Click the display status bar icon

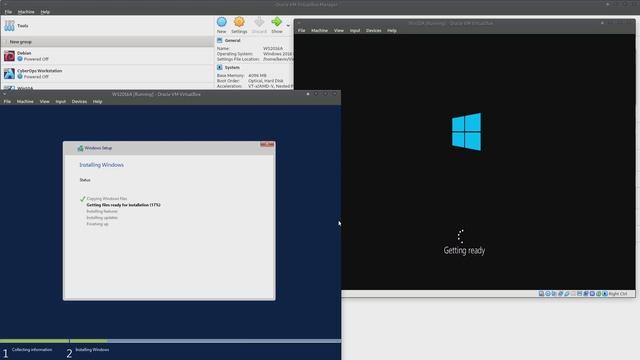[x=580, y=293]
